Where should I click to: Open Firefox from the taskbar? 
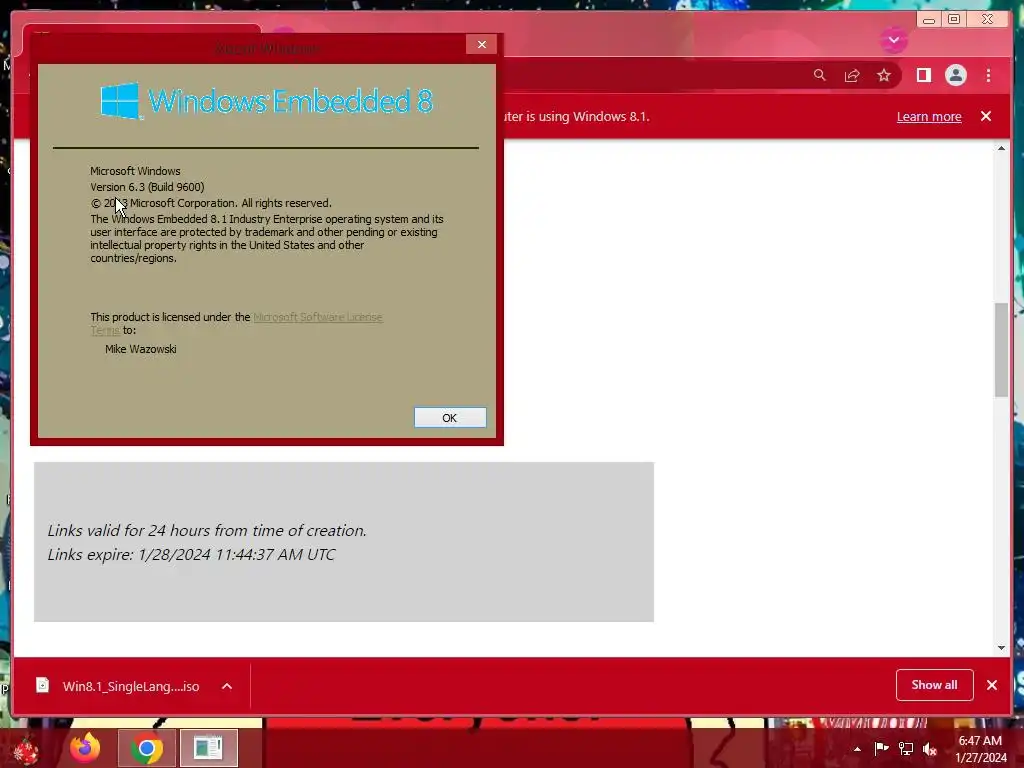click(x=86, y=748)
